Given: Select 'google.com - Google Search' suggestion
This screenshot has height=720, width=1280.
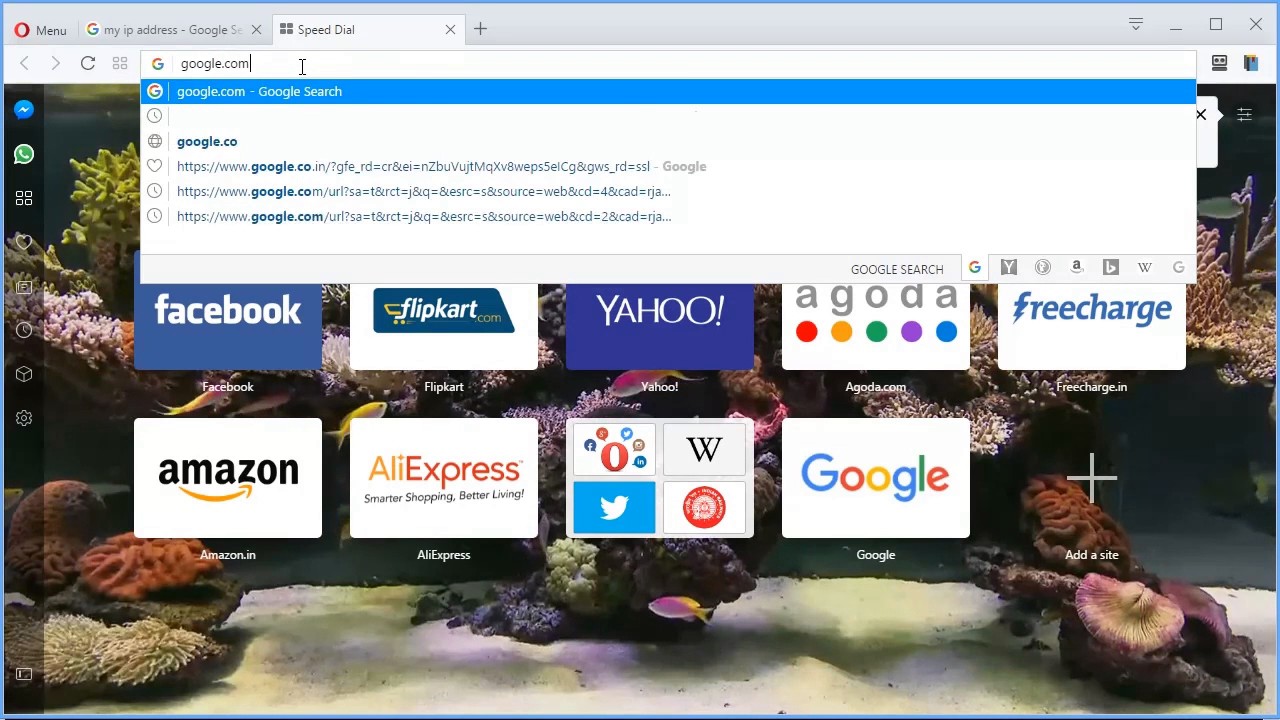Looking at the screenshot, I should point(668,91).
